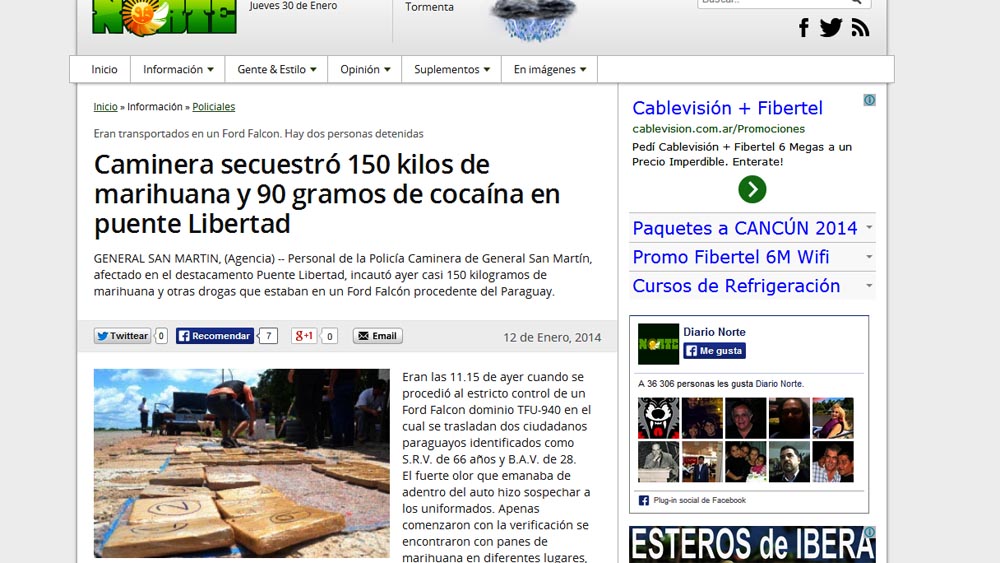Viewport: 1000px width, 563px height.
Task: Click the Norte newspaper logo
Action: point(165,17)
